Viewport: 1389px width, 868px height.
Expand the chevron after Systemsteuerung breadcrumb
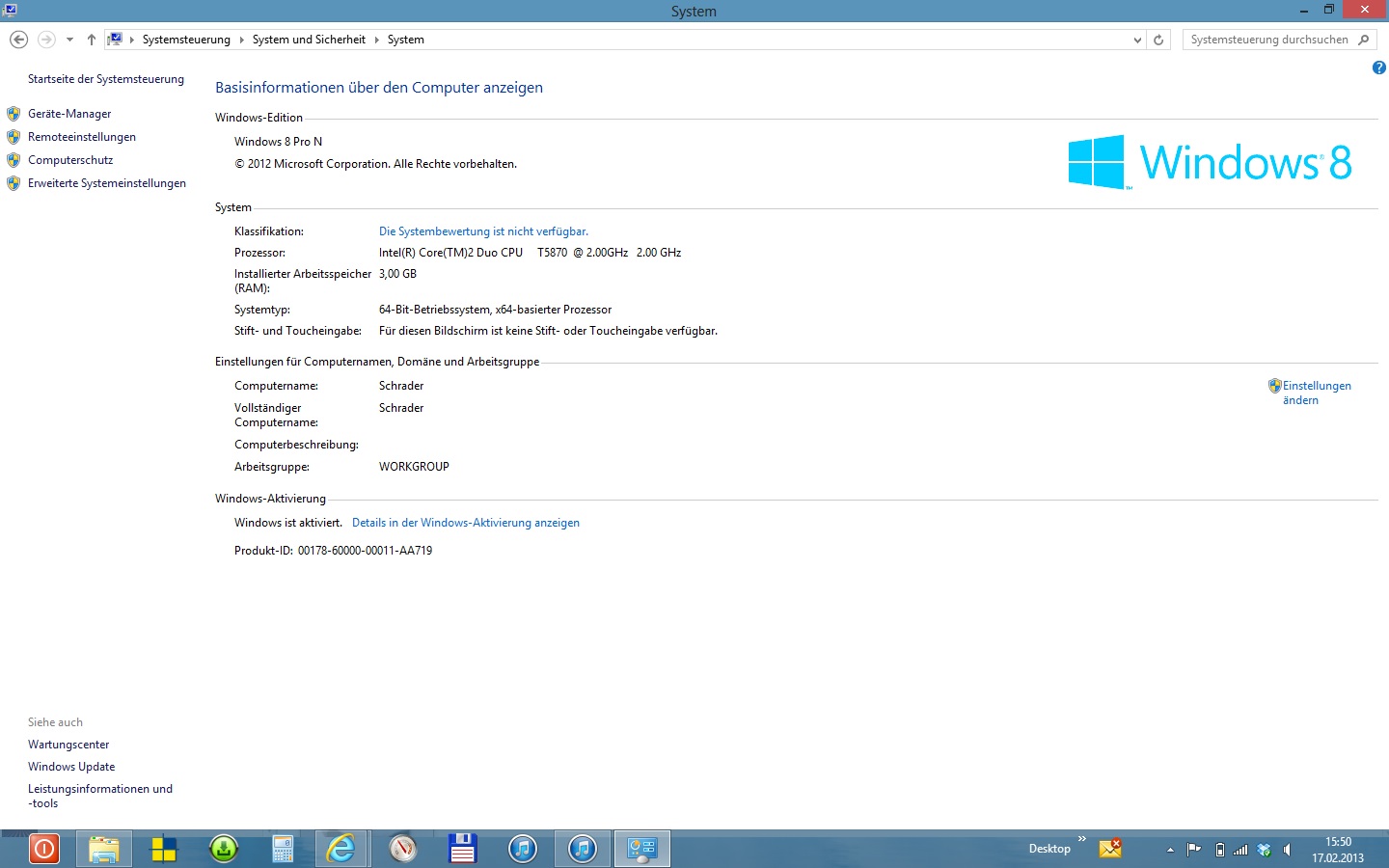coord(242,40)
